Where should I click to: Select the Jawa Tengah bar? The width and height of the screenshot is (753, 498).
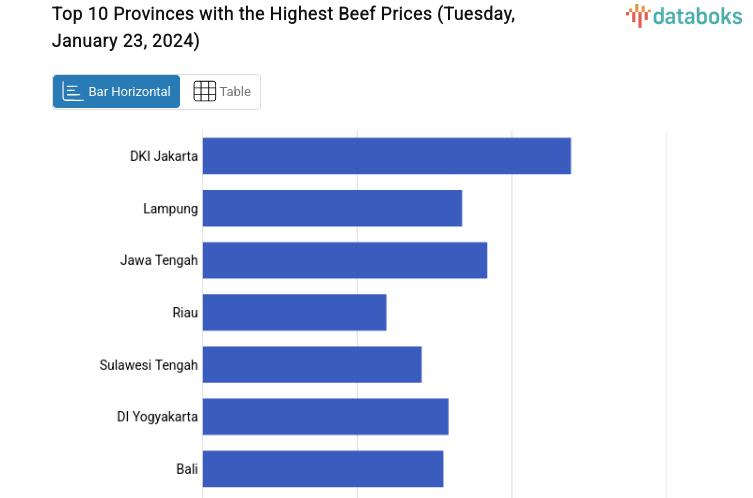tap(344, 260)
